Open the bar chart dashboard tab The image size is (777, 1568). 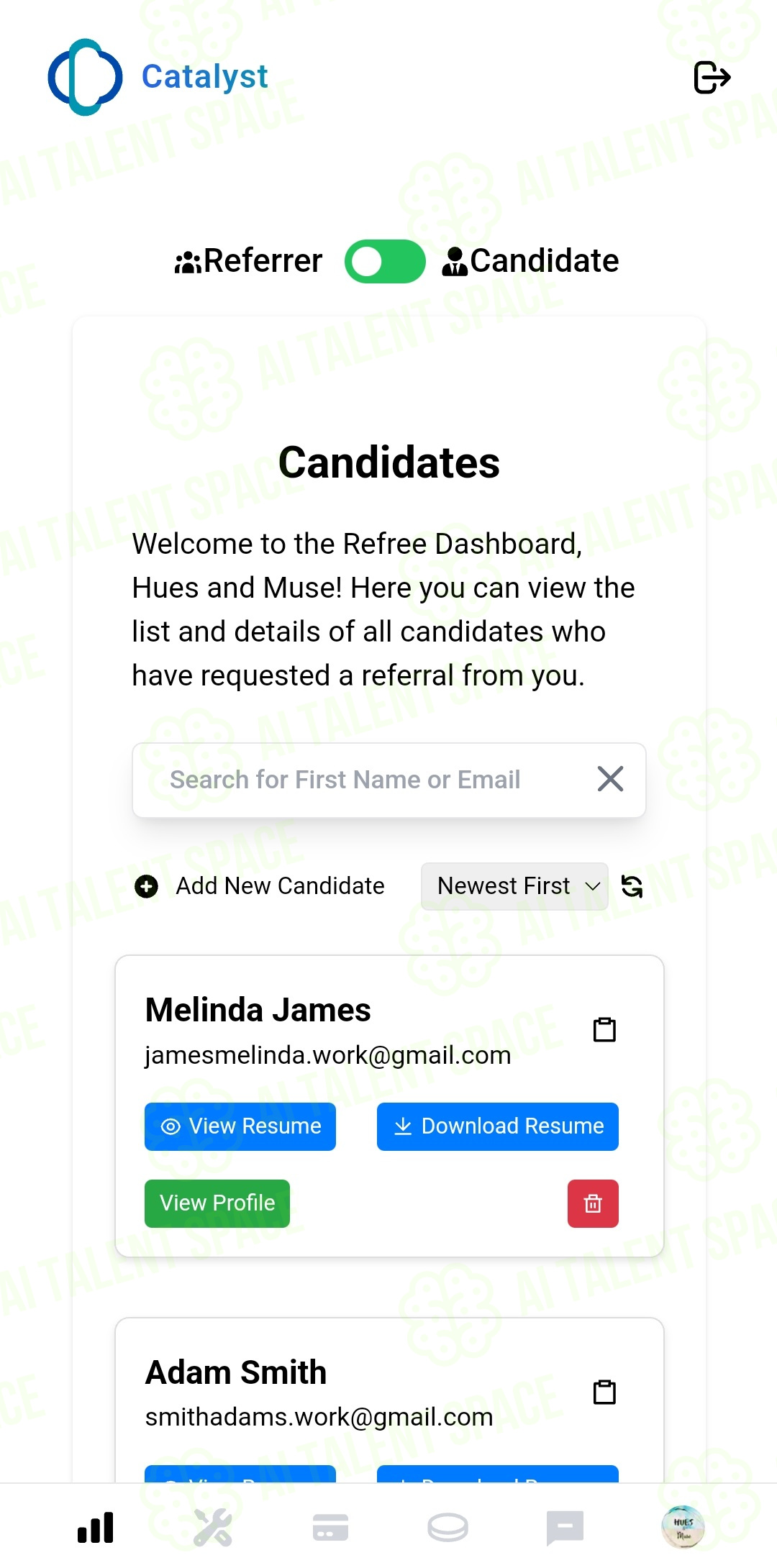tap(96, 1527)
